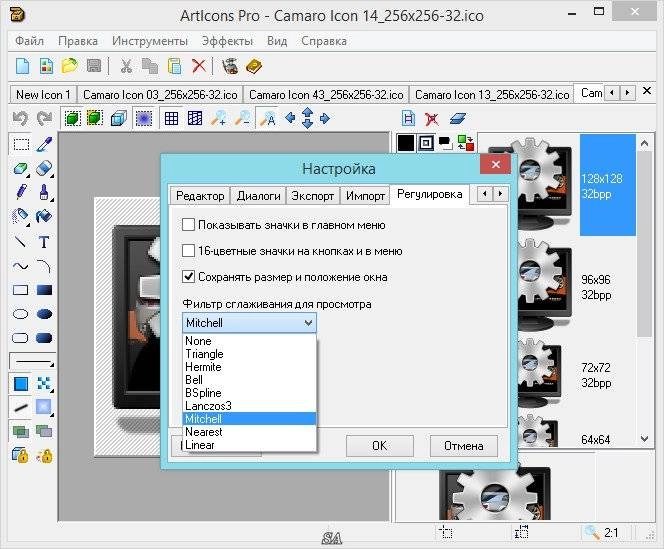Switch to the Редактор tab
664x549 pixels.
click(x=200, y=196)
